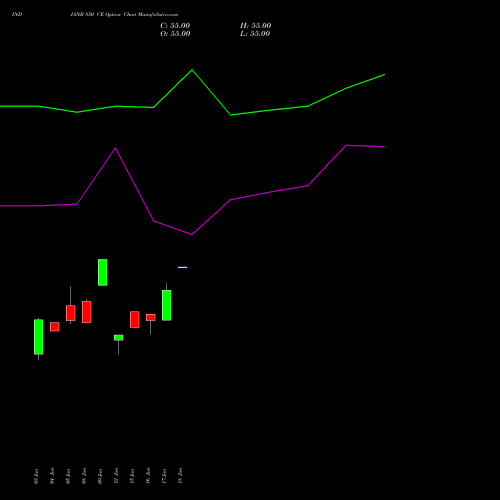Click the high price value H: 55.00

(255, 26)
